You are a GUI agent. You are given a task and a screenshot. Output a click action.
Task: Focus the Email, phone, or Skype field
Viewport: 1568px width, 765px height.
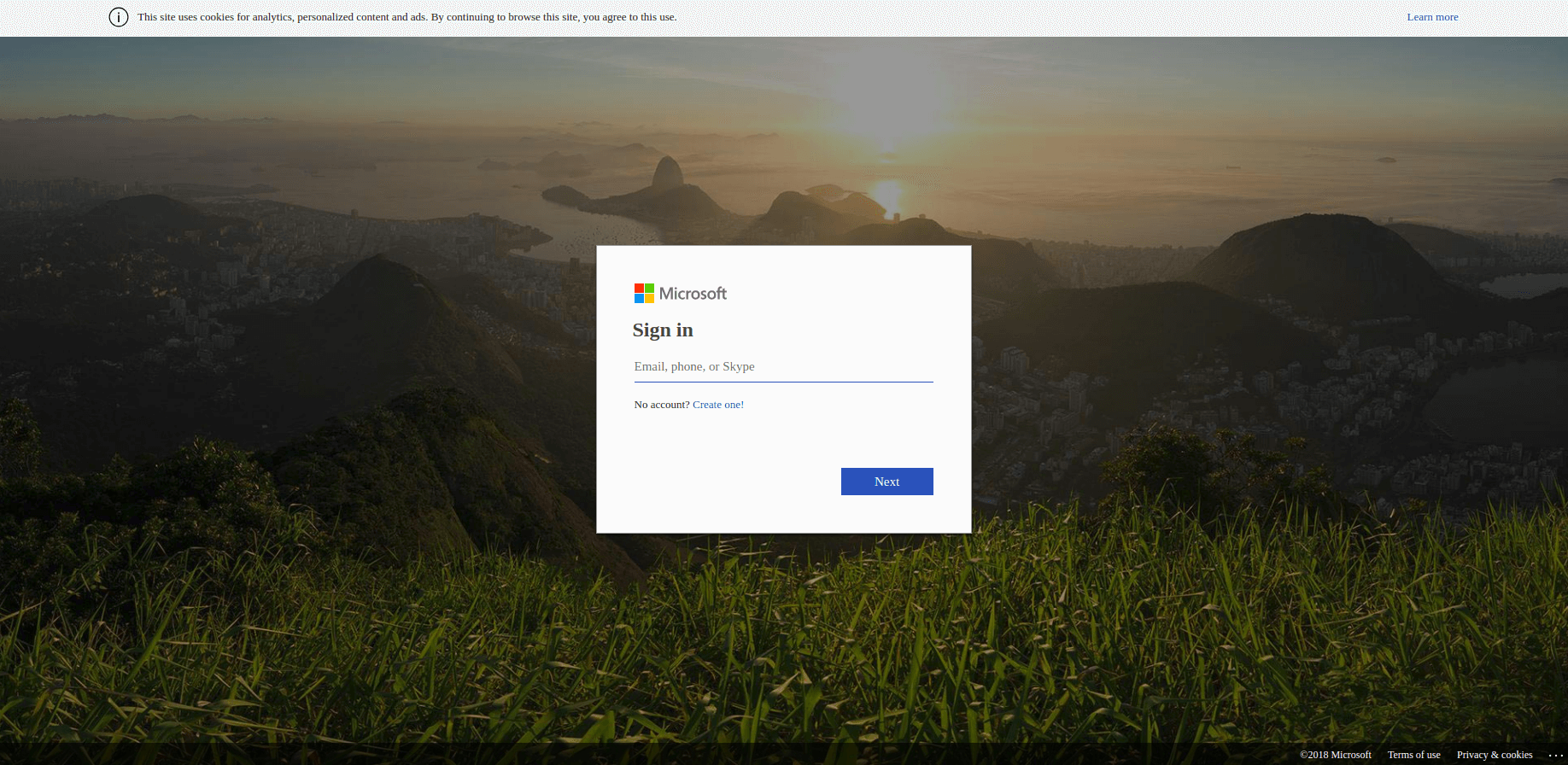tap(783, 366)
